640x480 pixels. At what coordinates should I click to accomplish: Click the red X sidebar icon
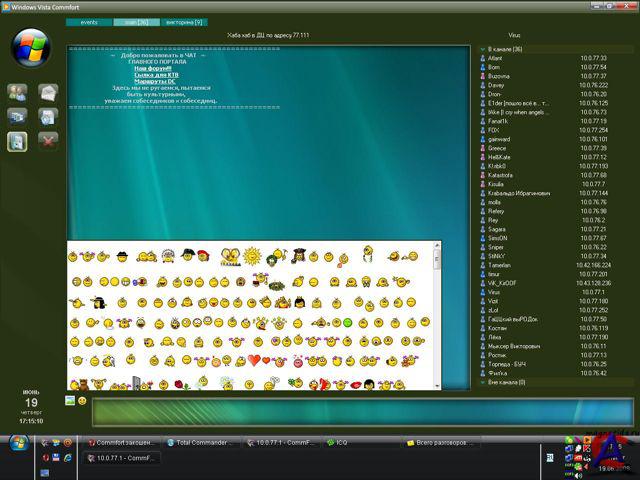pos(48,141)
